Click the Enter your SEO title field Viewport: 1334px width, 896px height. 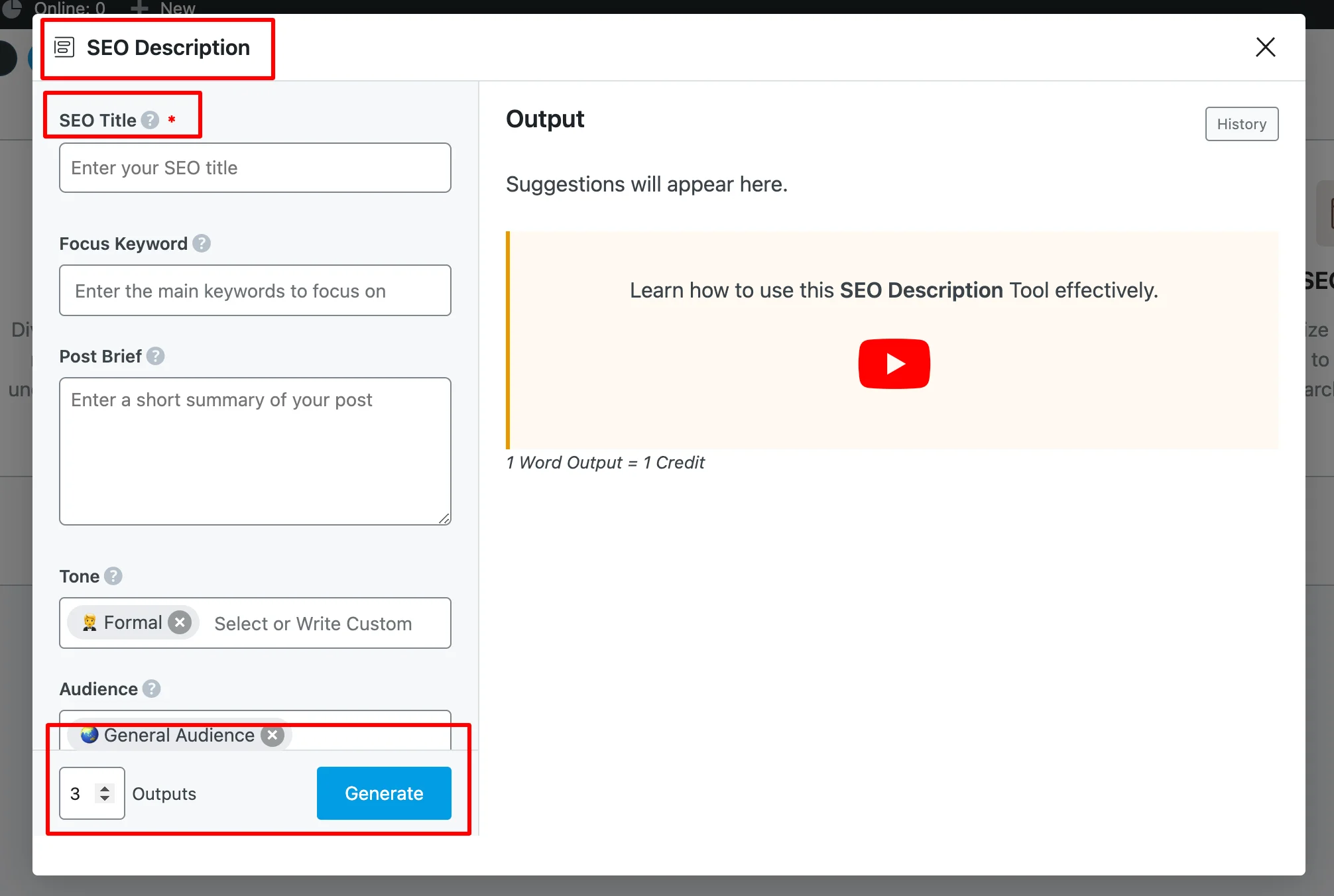[255, 168]
